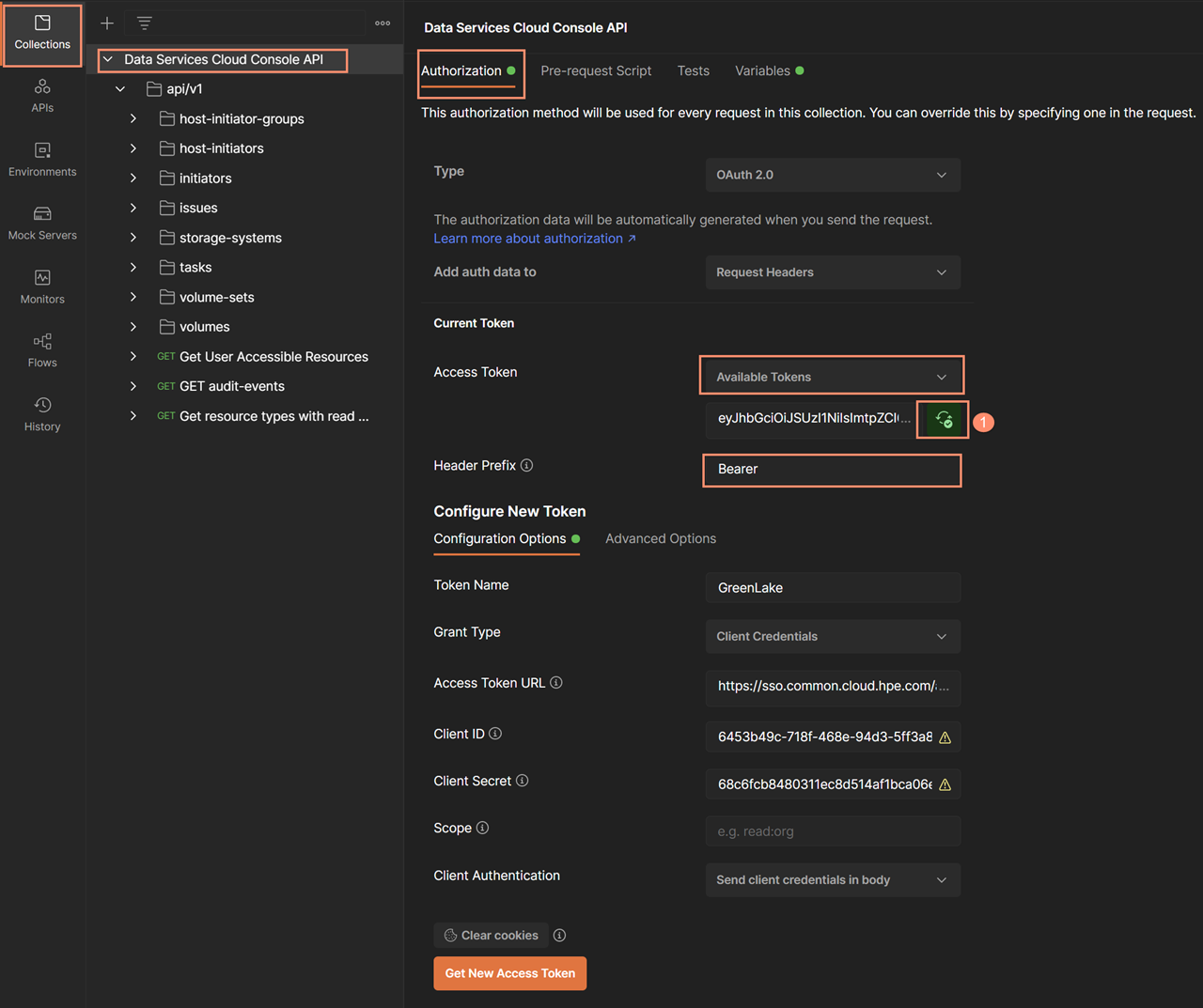
Task: Click Get New Access Token button
Action: 510,973
